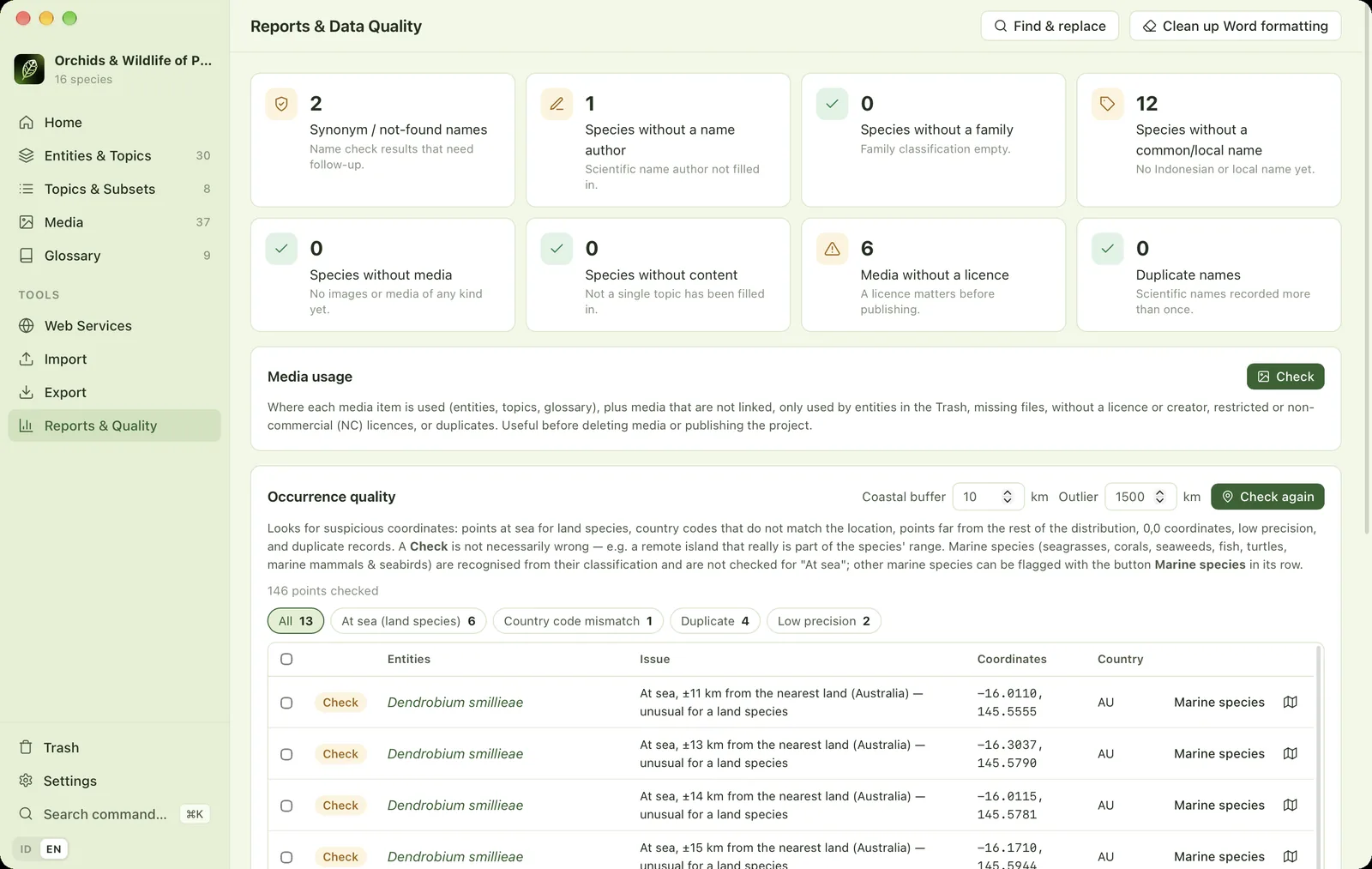1372x869 pixels.
Task: Tick the checkbox for the ±14 km Dendrobium smillieae row
Action: point(286,806)
